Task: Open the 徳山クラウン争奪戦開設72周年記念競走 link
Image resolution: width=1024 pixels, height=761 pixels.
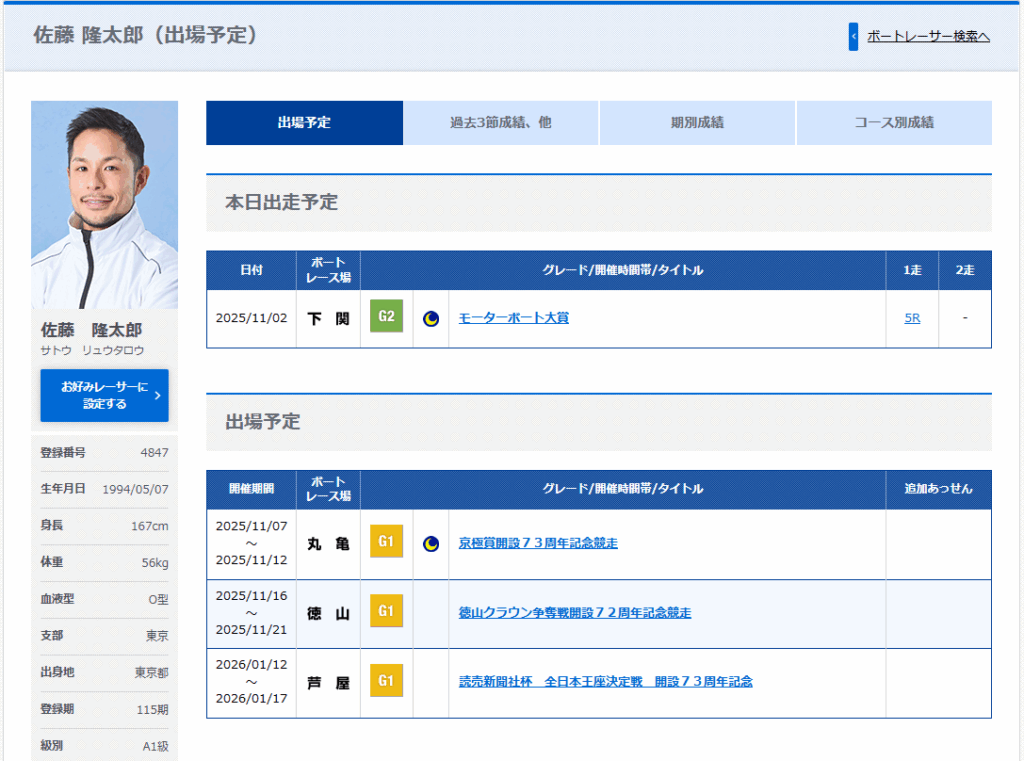Action: (575, 612)
